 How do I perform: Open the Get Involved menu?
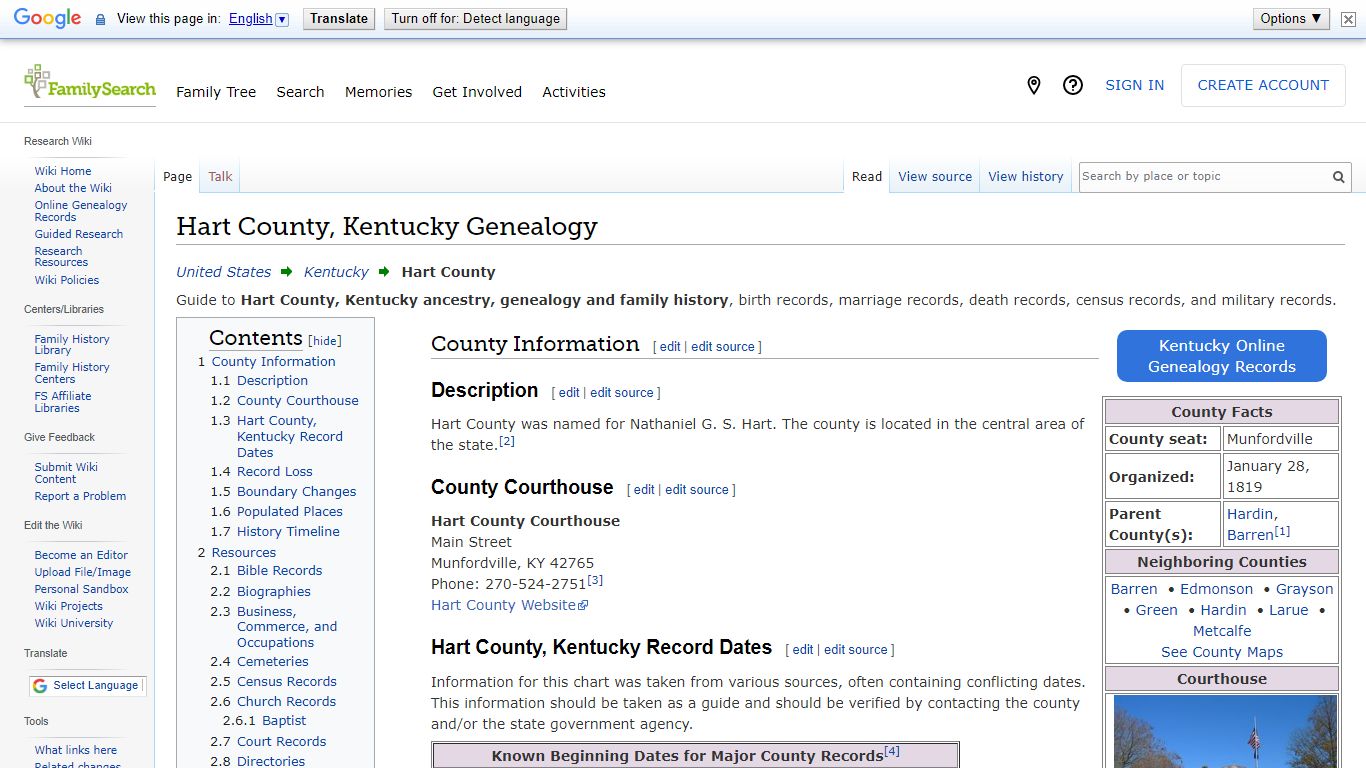click(477, 92)
